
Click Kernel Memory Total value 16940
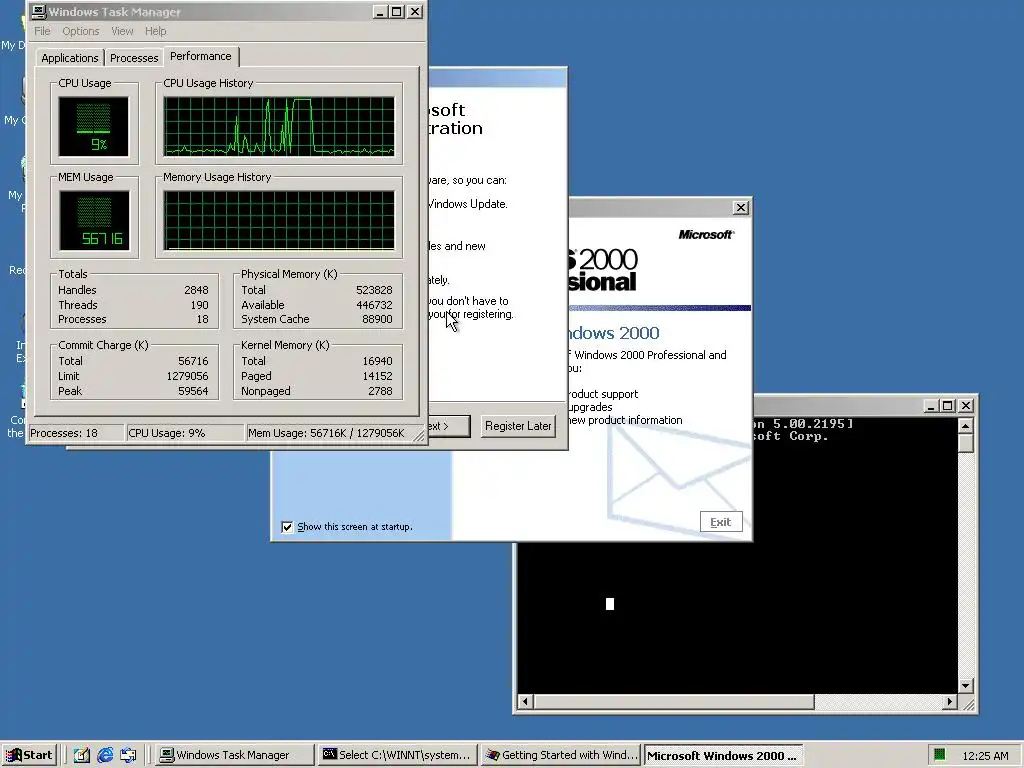point(377,361)
